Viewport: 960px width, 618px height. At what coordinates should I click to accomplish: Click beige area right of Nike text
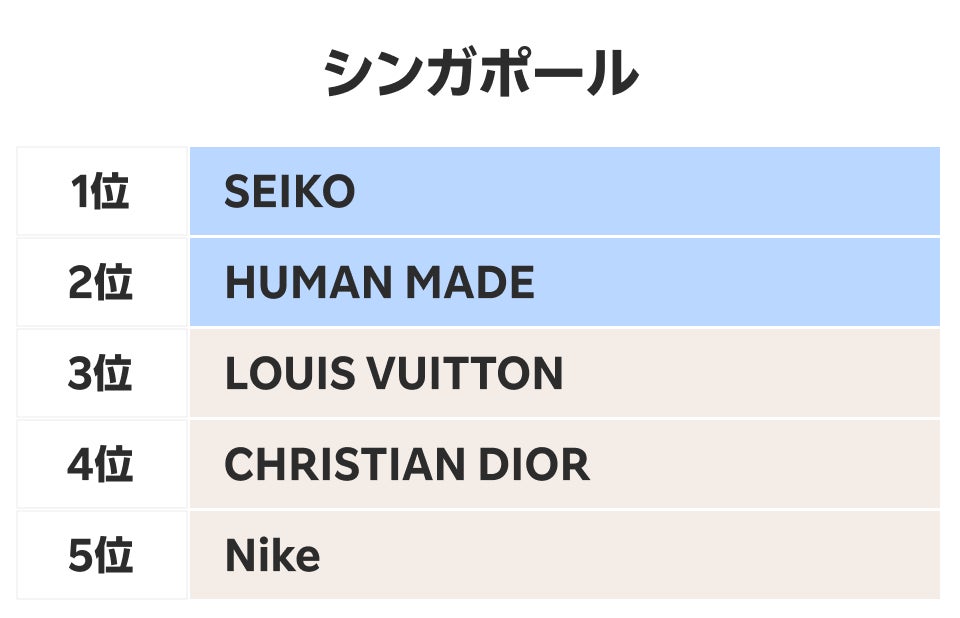coord(630,556)
